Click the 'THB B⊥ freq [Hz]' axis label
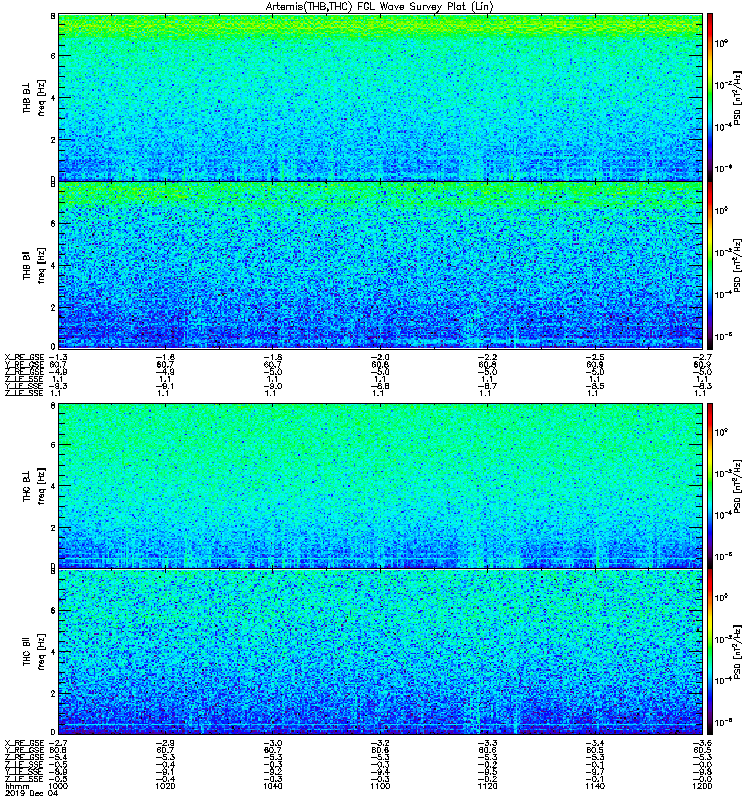This screenshot has height=800, width=750. pos(34,97)
